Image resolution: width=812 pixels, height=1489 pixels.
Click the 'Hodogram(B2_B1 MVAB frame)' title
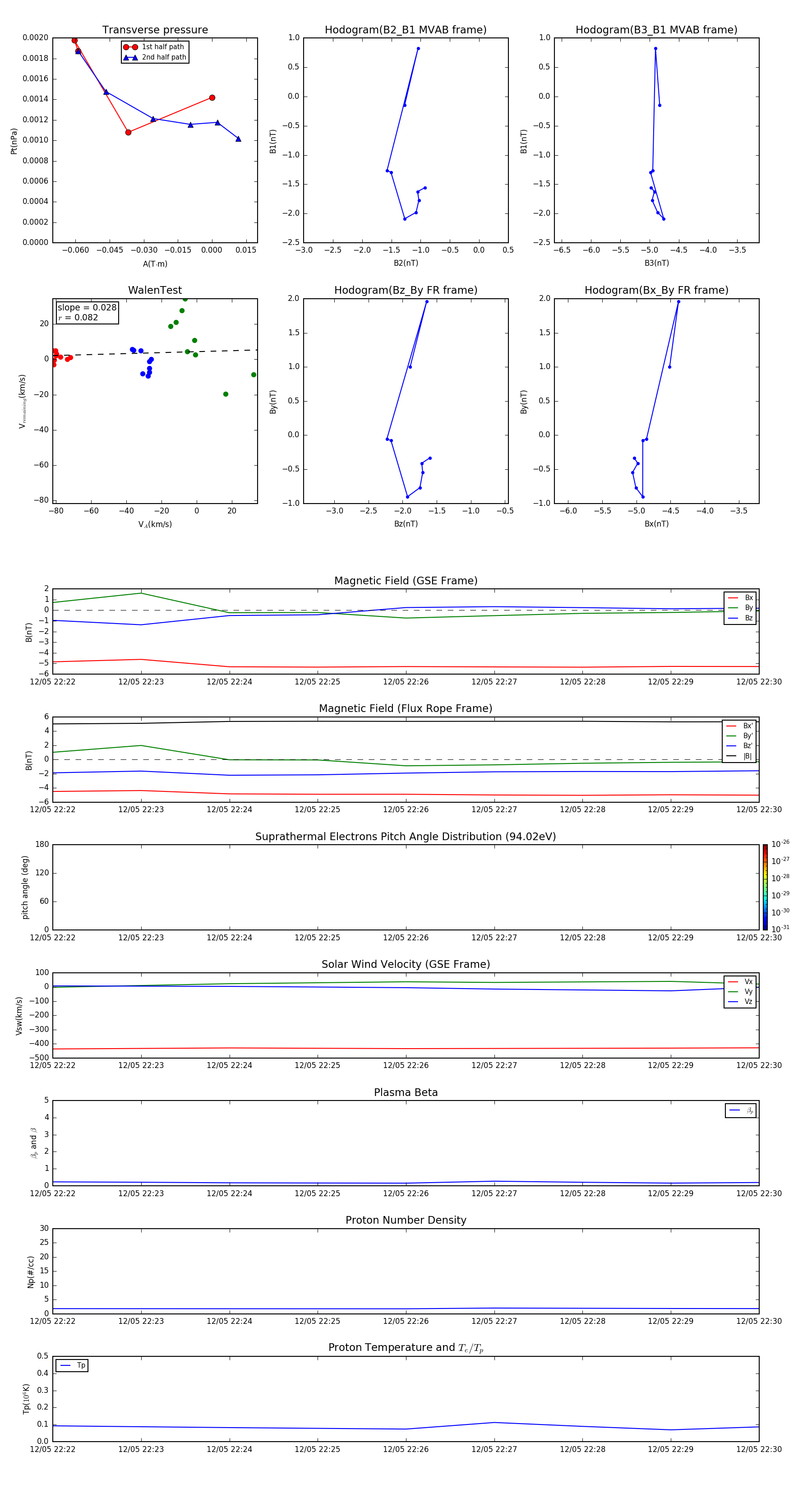coord(406,29)
